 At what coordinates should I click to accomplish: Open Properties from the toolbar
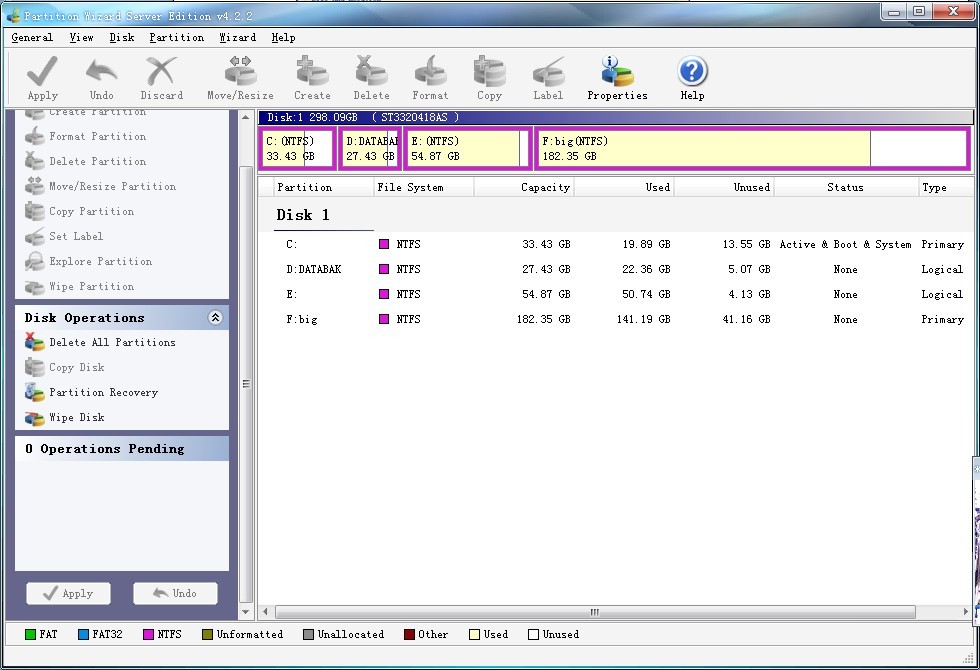[618, 77]
